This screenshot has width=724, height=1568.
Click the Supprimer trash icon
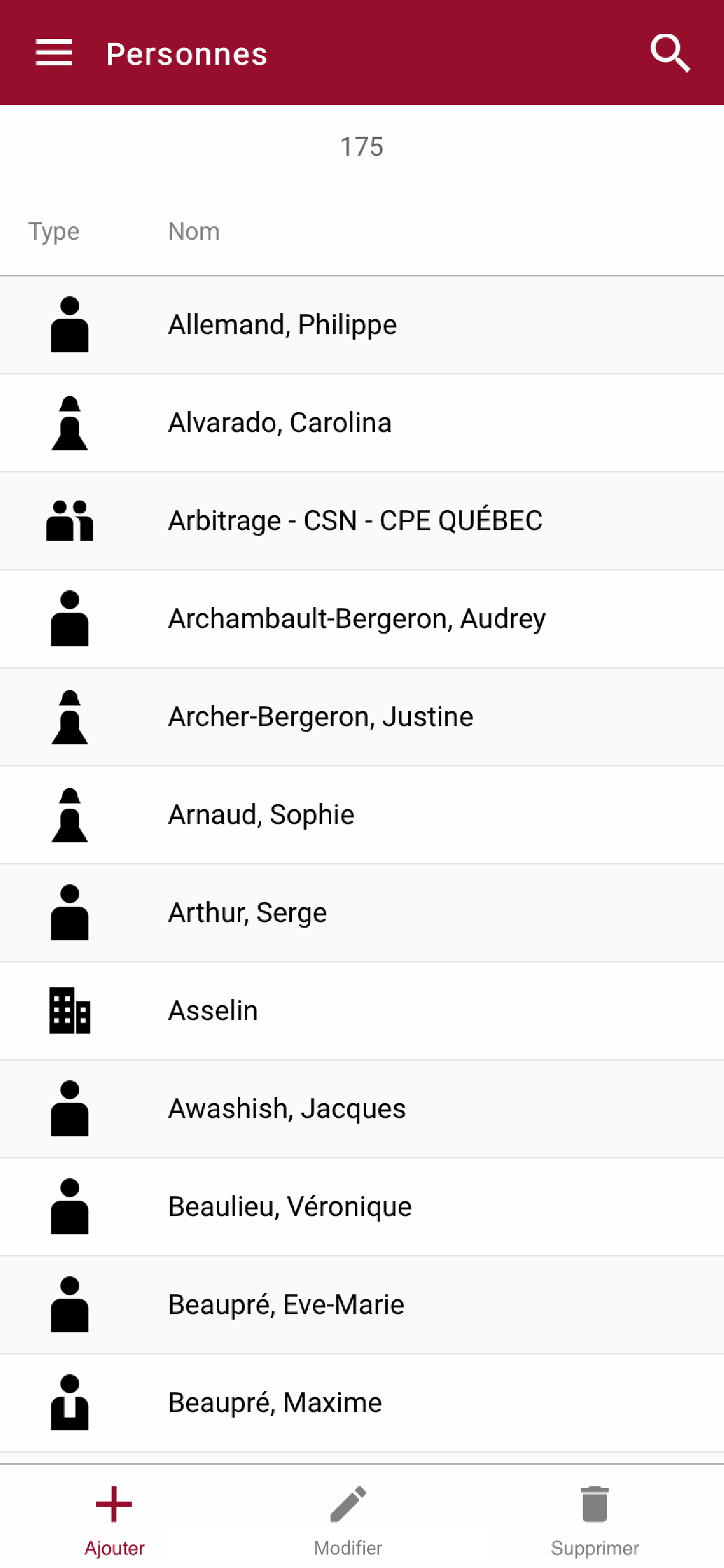595,1503
